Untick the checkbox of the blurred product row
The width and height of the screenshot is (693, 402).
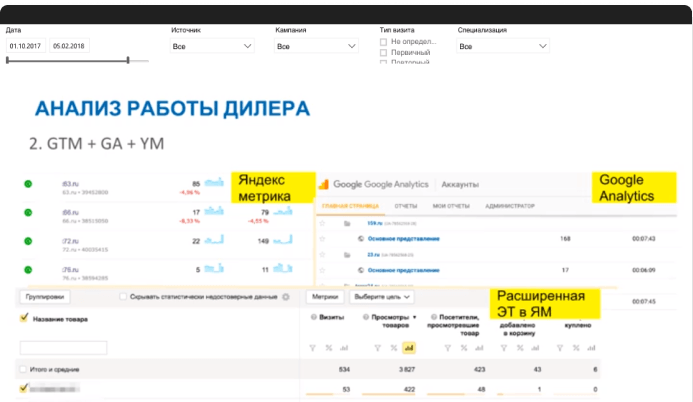(x=24, y=388)
